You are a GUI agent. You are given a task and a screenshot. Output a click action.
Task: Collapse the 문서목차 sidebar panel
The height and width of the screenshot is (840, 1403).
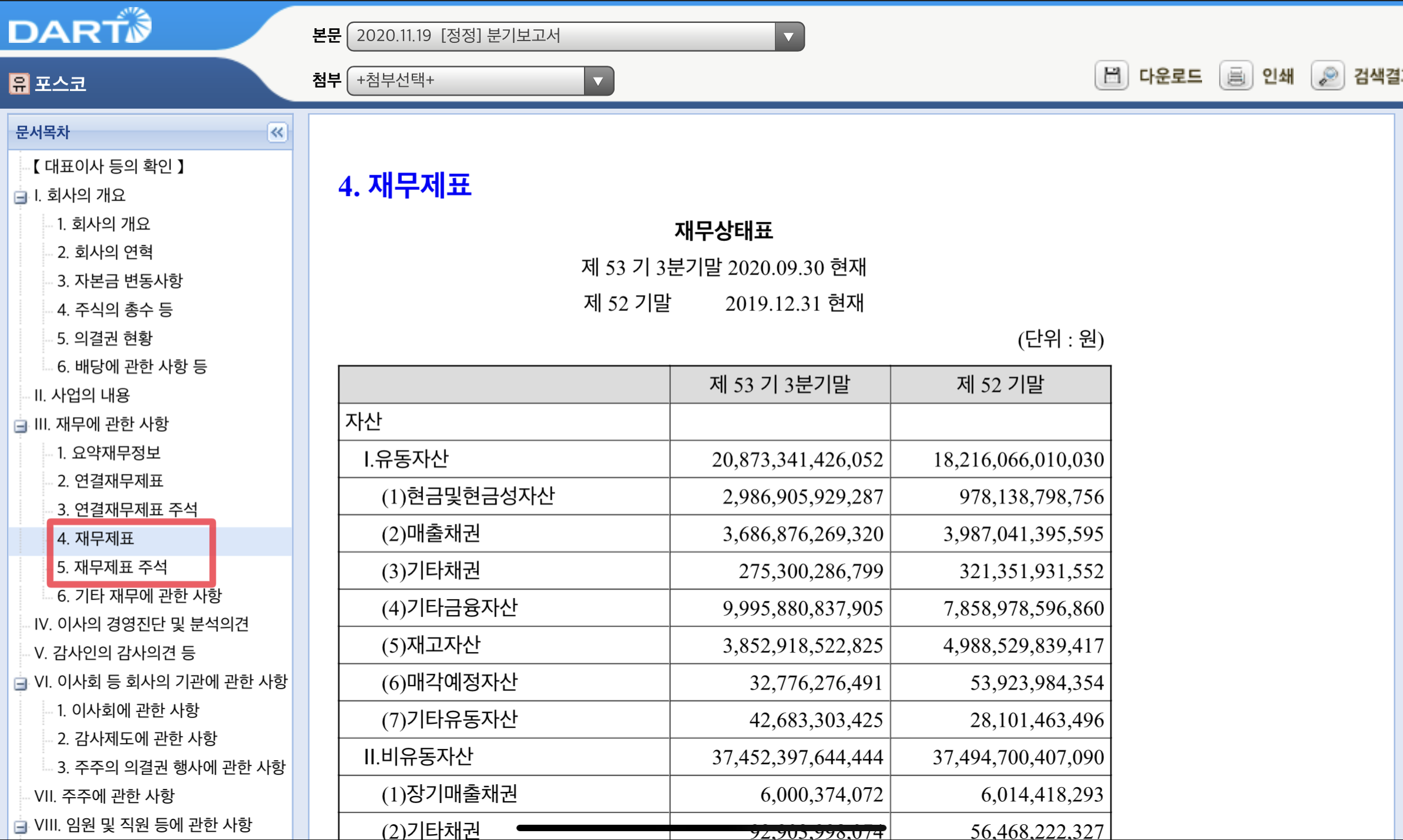tap(277, 132)
